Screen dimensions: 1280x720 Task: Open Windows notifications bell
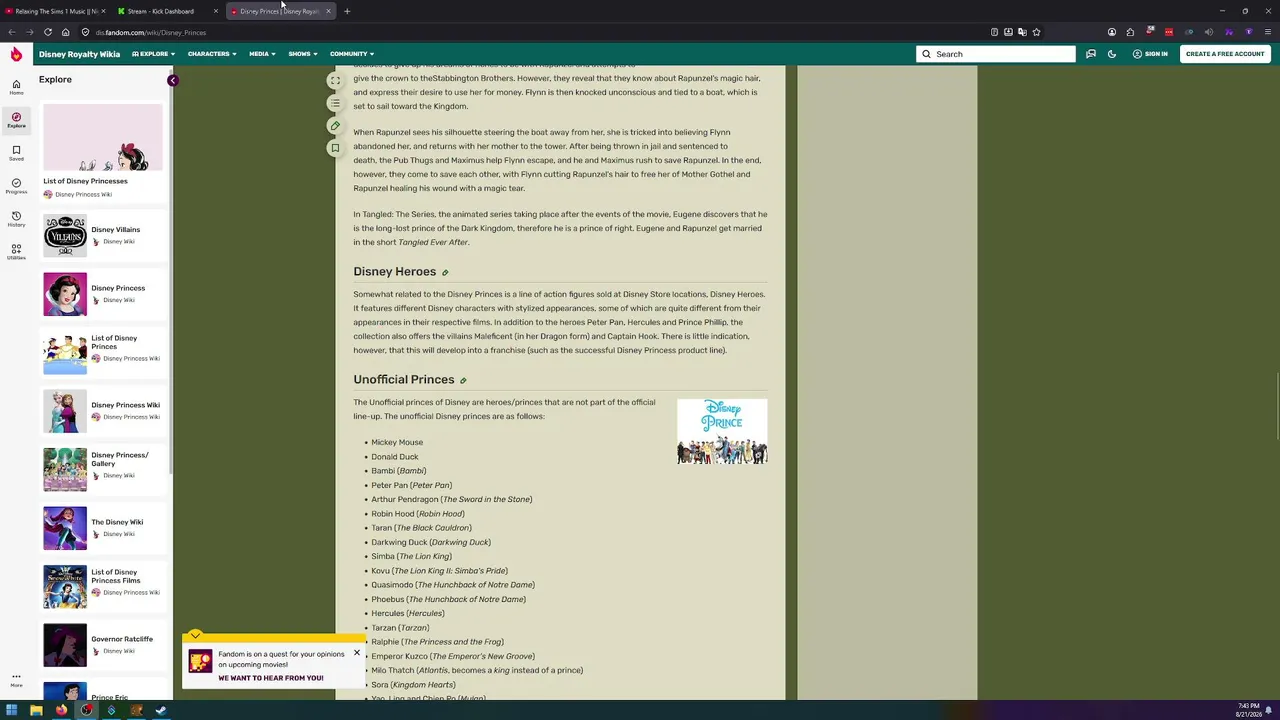(x=1269, y=710)
